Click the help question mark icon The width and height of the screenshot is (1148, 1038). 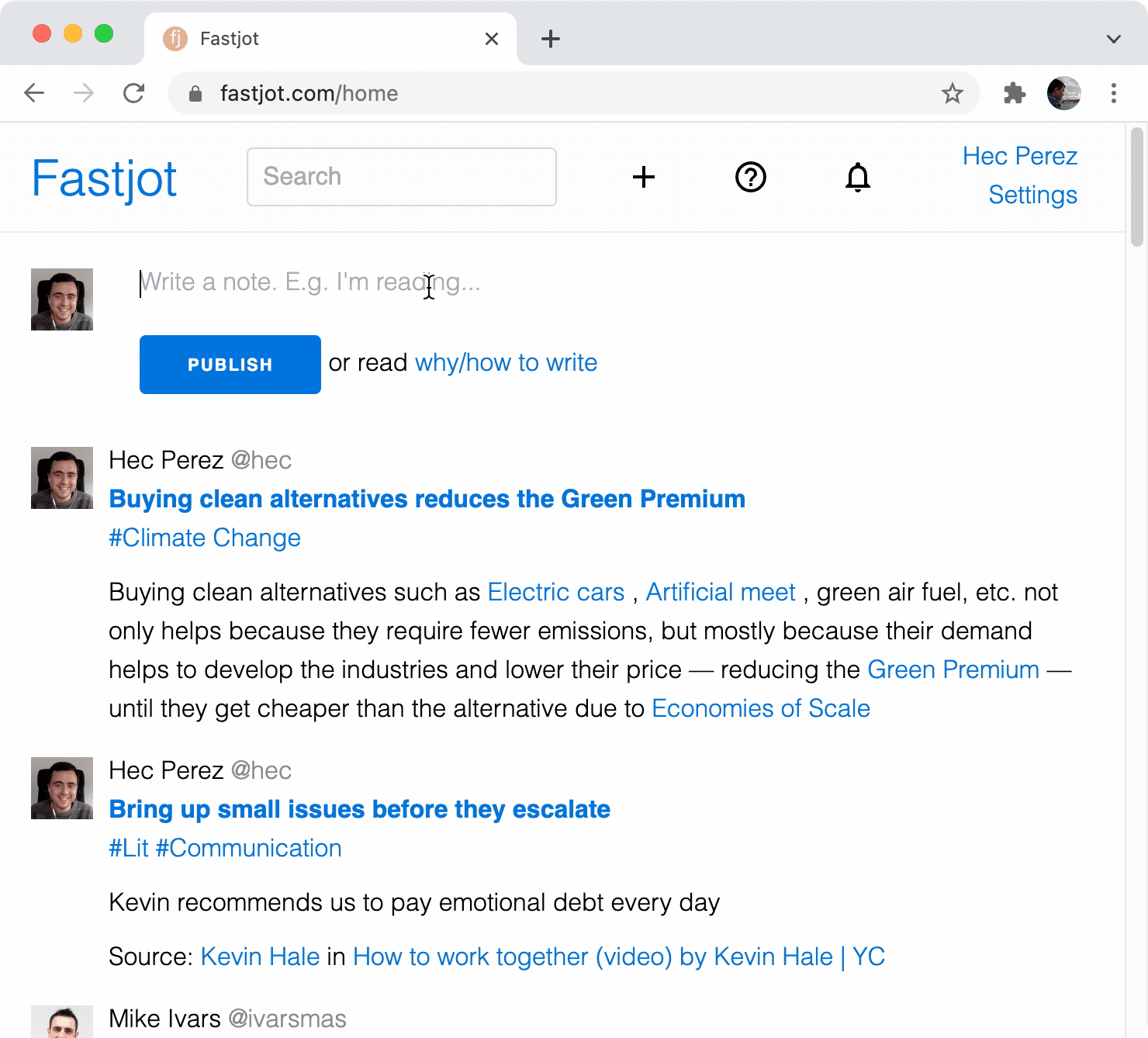[750, 177]
